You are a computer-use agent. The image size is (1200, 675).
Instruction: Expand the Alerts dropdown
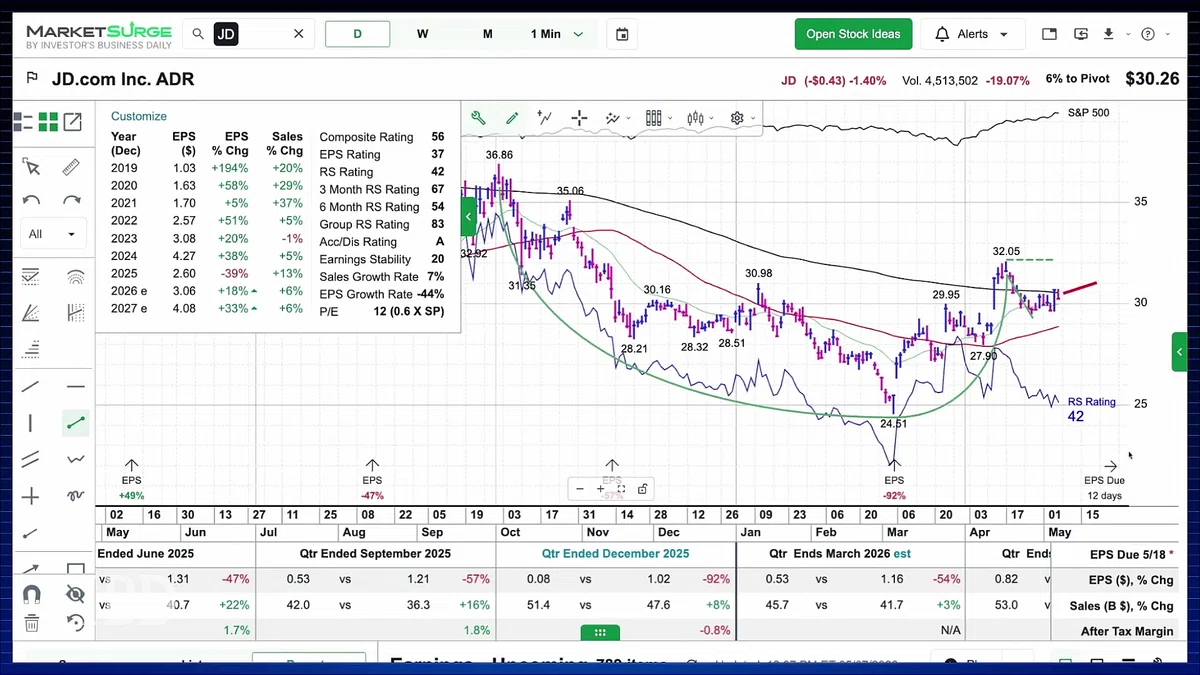point(972,34)
